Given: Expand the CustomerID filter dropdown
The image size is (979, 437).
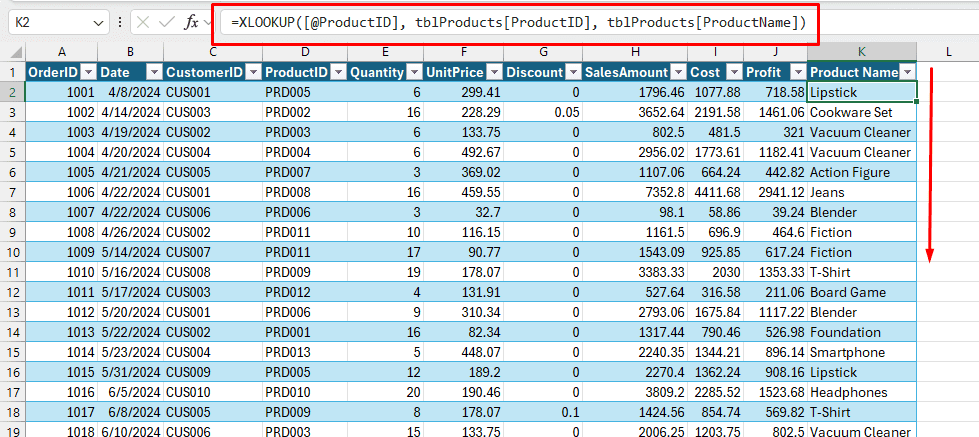Looking at the screenshot, I should coord(253,72).
